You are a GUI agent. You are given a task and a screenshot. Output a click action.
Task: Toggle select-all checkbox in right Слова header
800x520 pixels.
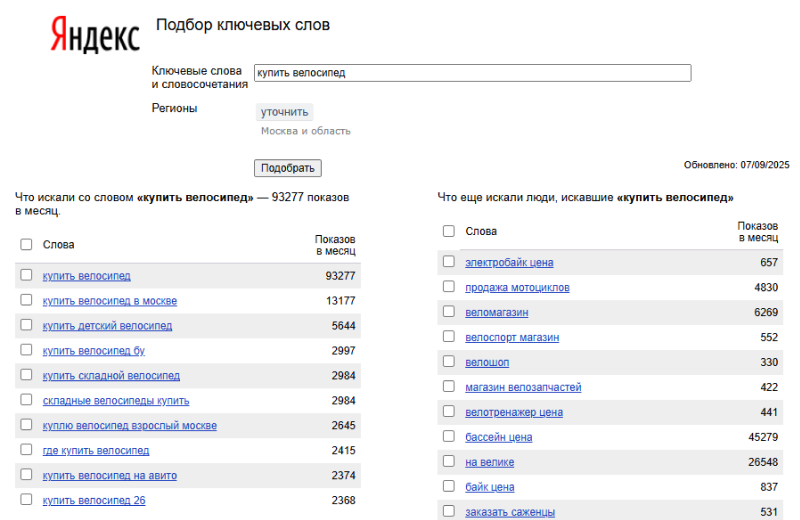click(x=448, y=231)
